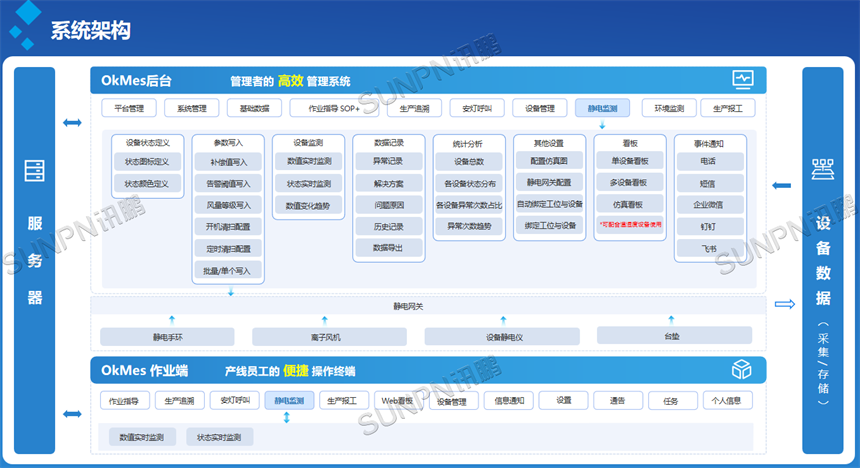Open 历史记录 item
Screen dimensions: 860x468
tap(389, 226)
